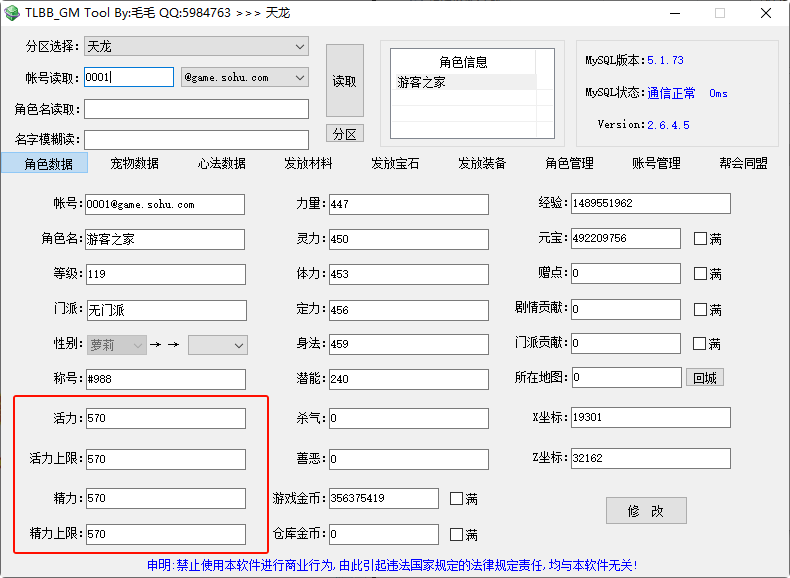Enable the 满 checkbox beside 赠点
This screenshot has width=790, height=578.
[x=701, y=274]
